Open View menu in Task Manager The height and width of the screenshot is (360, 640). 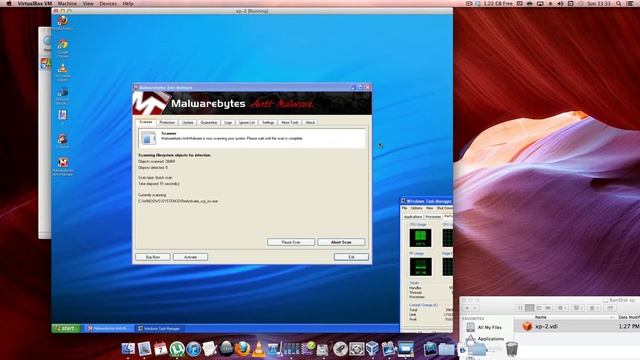point(429,208)
